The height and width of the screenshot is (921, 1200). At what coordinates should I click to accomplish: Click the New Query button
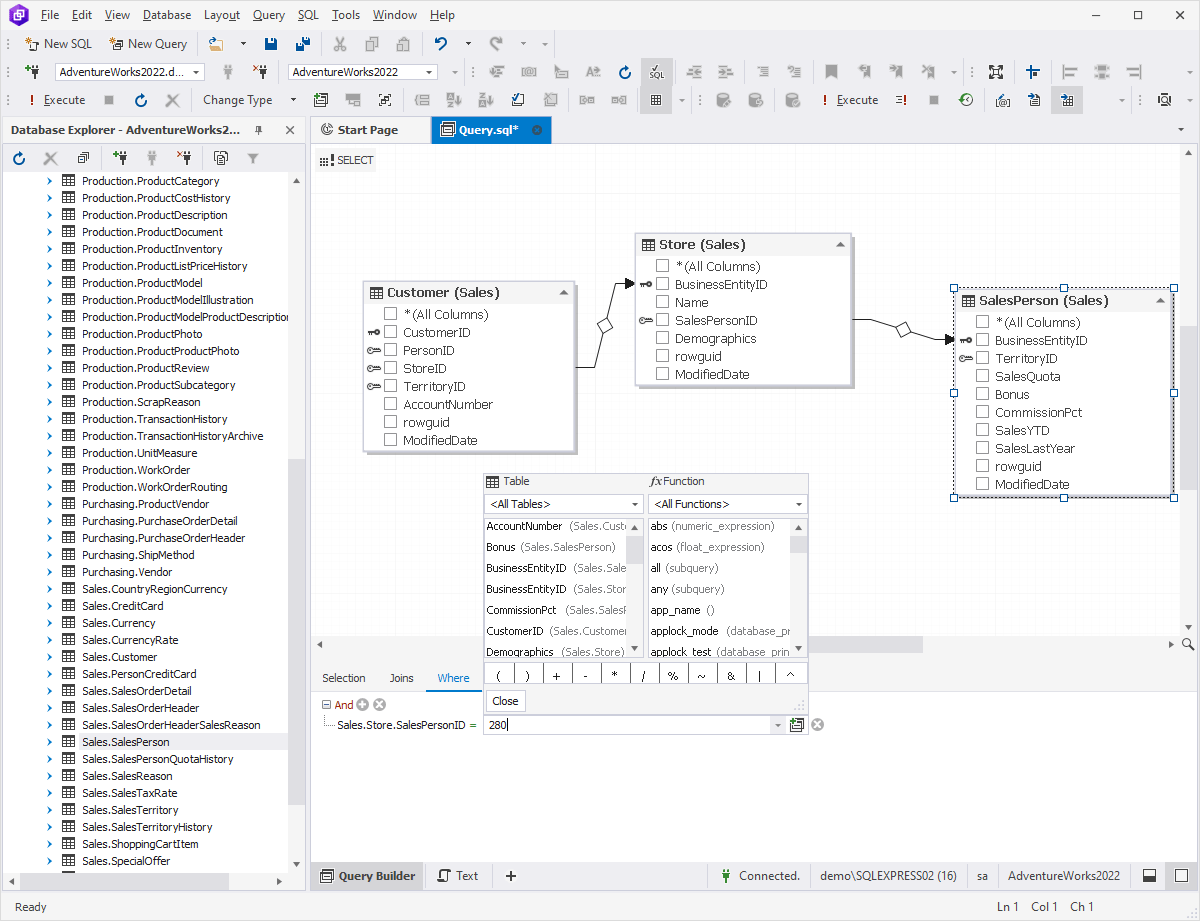click(x=148, y=44)
